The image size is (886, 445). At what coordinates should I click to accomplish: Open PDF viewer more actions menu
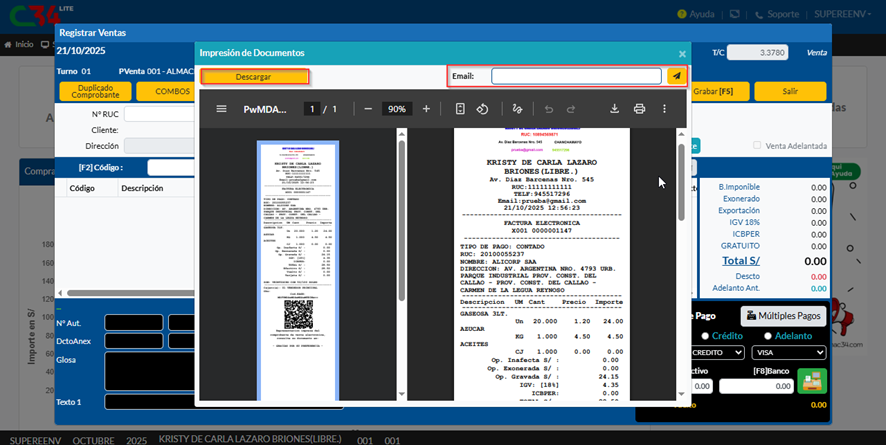click(x=664, y=109)
